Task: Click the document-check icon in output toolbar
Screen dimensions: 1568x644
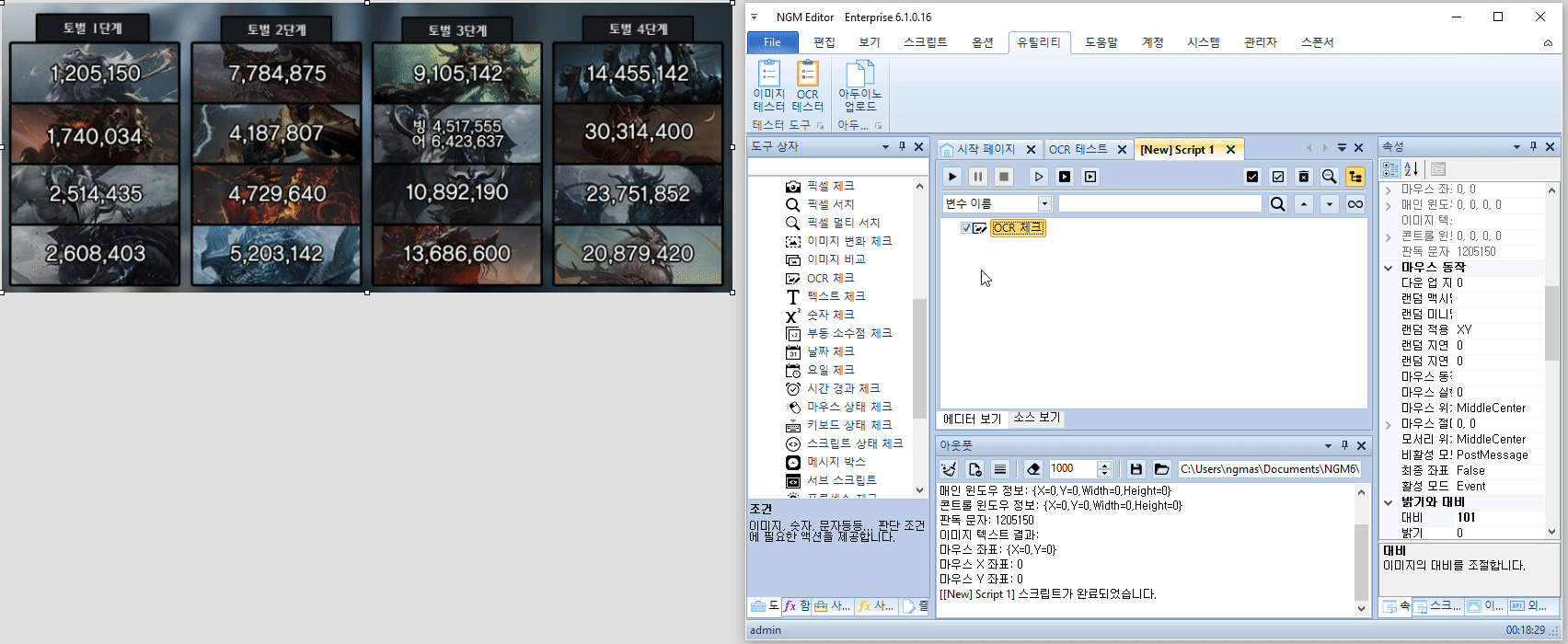Action: 975,469
